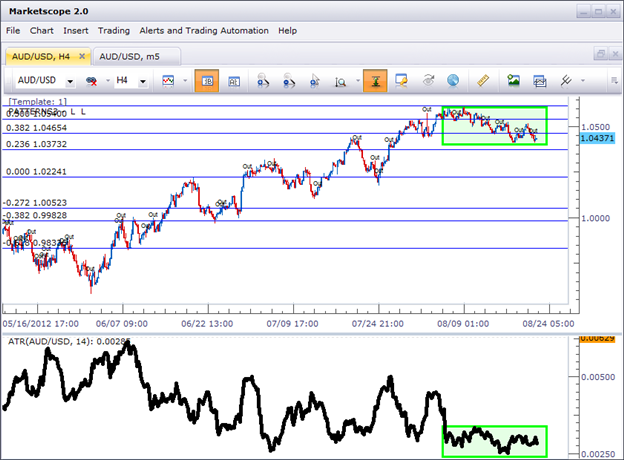Close the inner chart window
The image size is (624, 460).
click(615, 53)
